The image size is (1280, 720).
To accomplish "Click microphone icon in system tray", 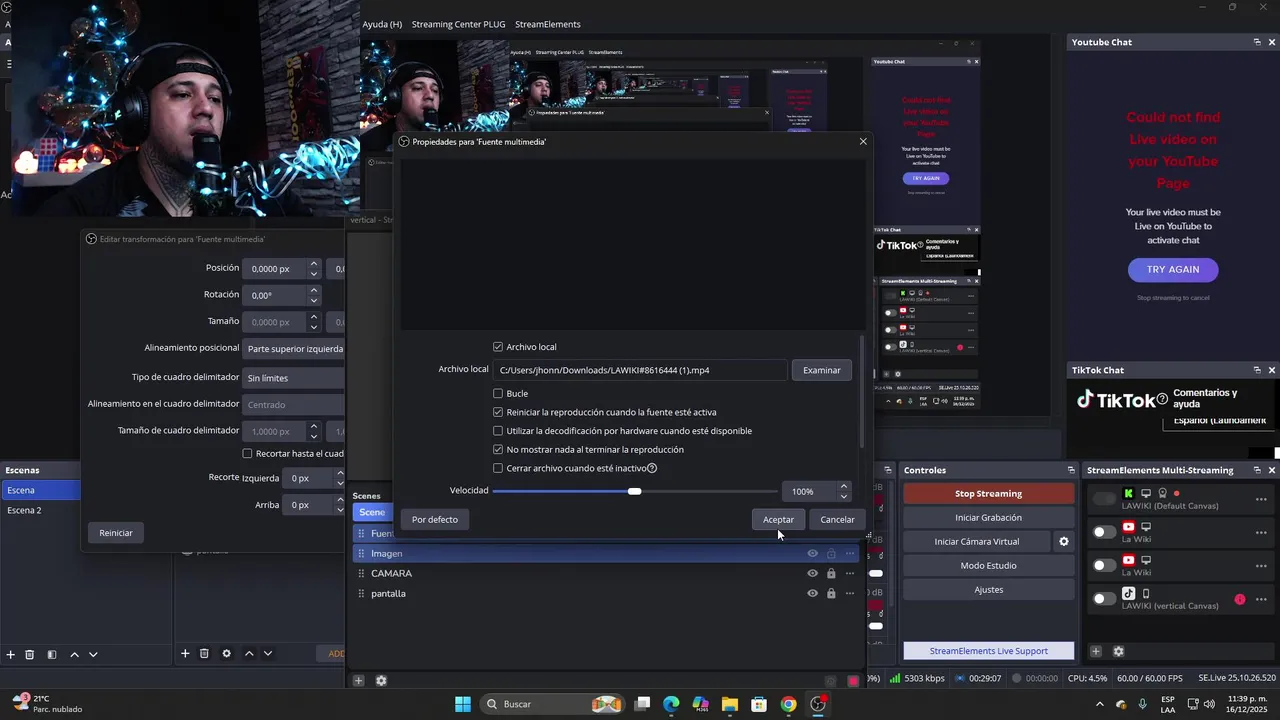I will click(x=1142, y=704).
